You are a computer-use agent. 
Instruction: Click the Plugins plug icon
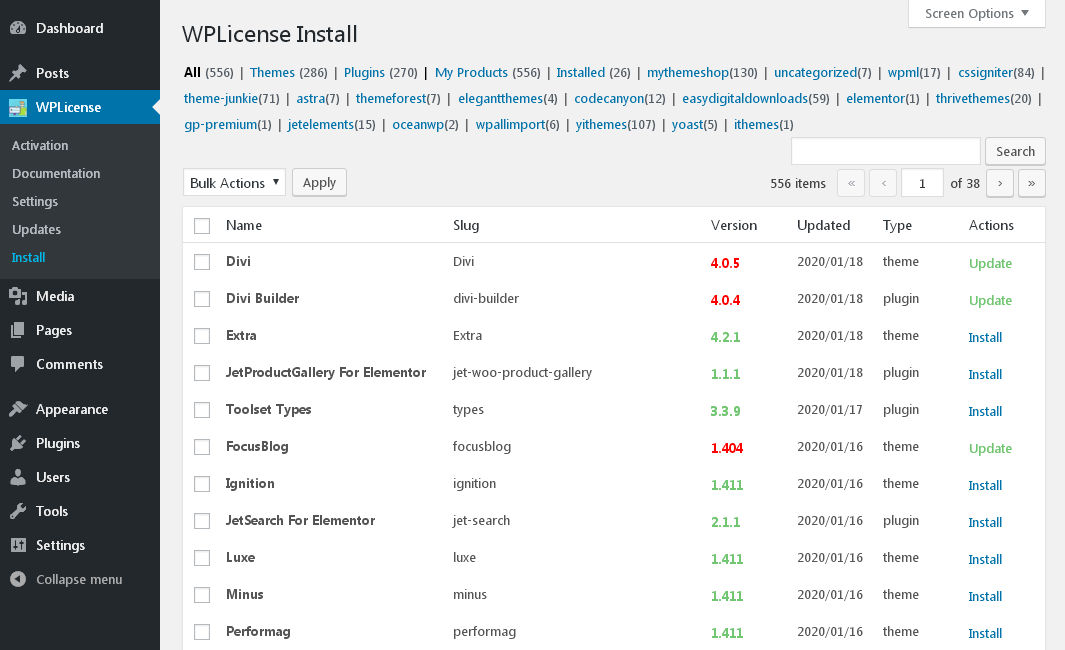18,443
